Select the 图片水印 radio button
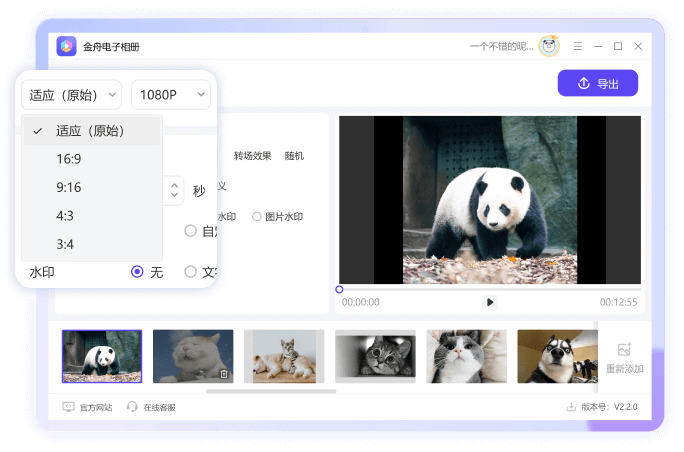Screen dimensions: 684x452 [x=256, y=216]
